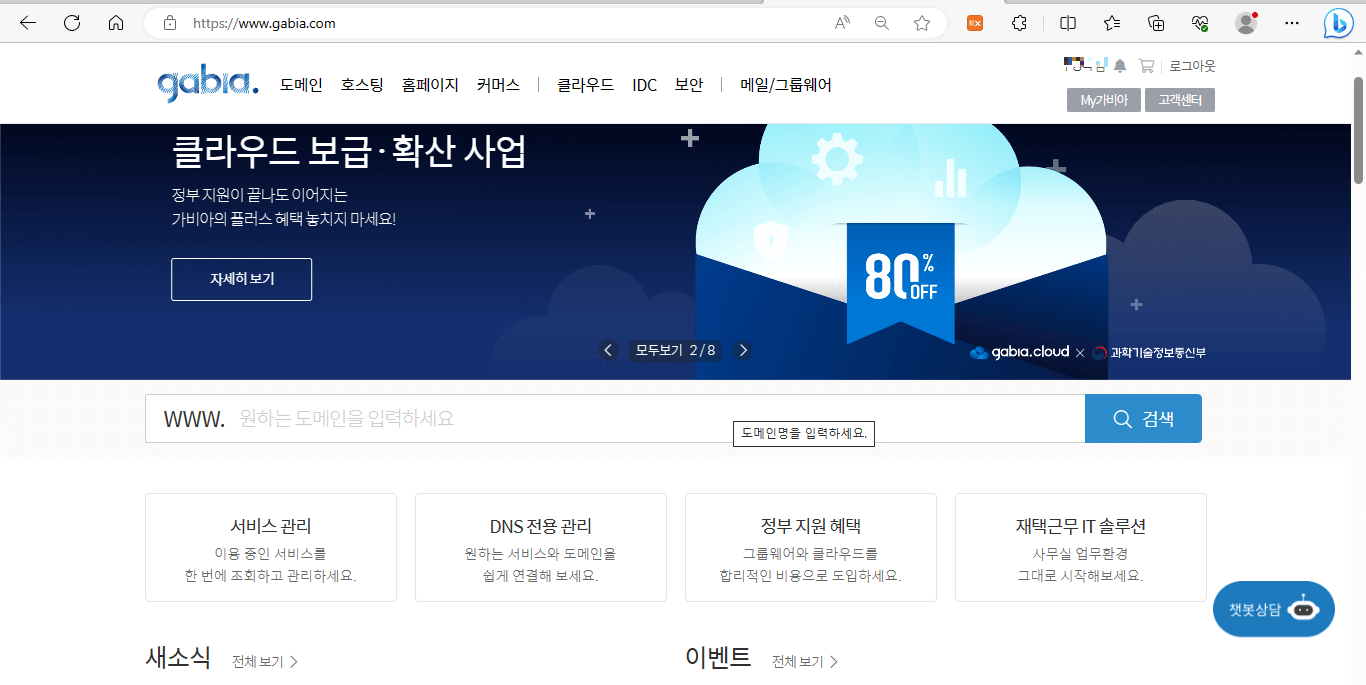This screenshot has height=685, width=1366.
Task: Open the 서비스 관리 card
Action: [271, 547]
